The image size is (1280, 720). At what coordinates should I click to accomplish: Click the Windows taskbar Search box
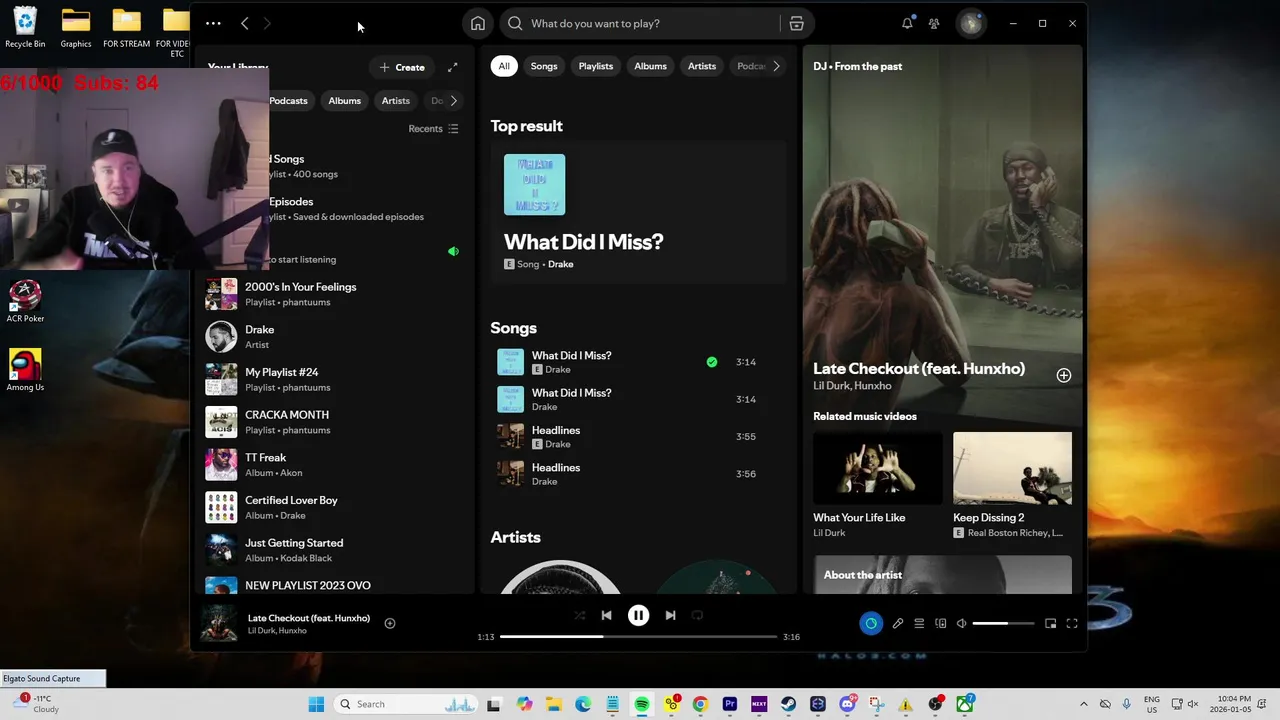pos(407,704)
